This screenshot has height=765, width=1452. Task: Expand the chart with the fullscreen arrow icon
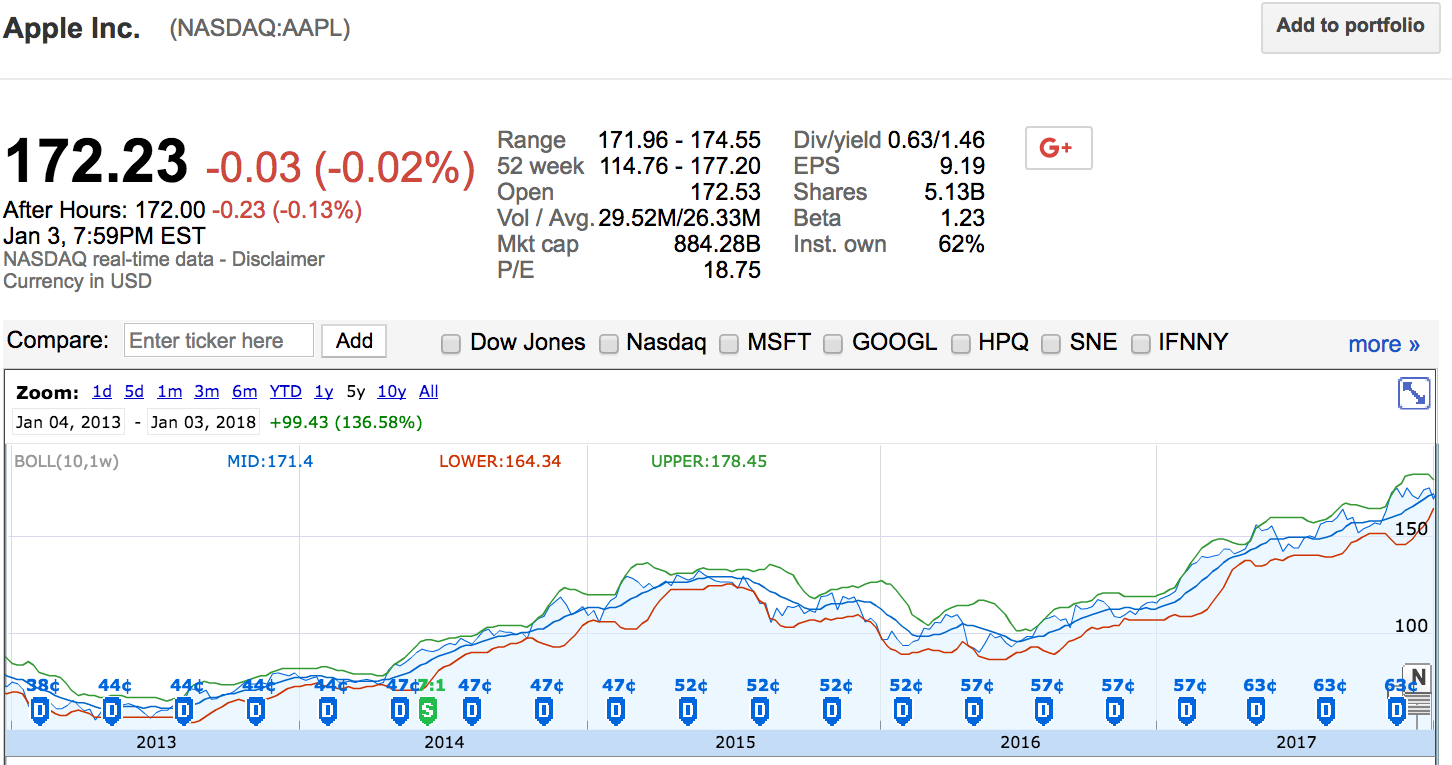pyautogui.click(x=1413, y=393)
